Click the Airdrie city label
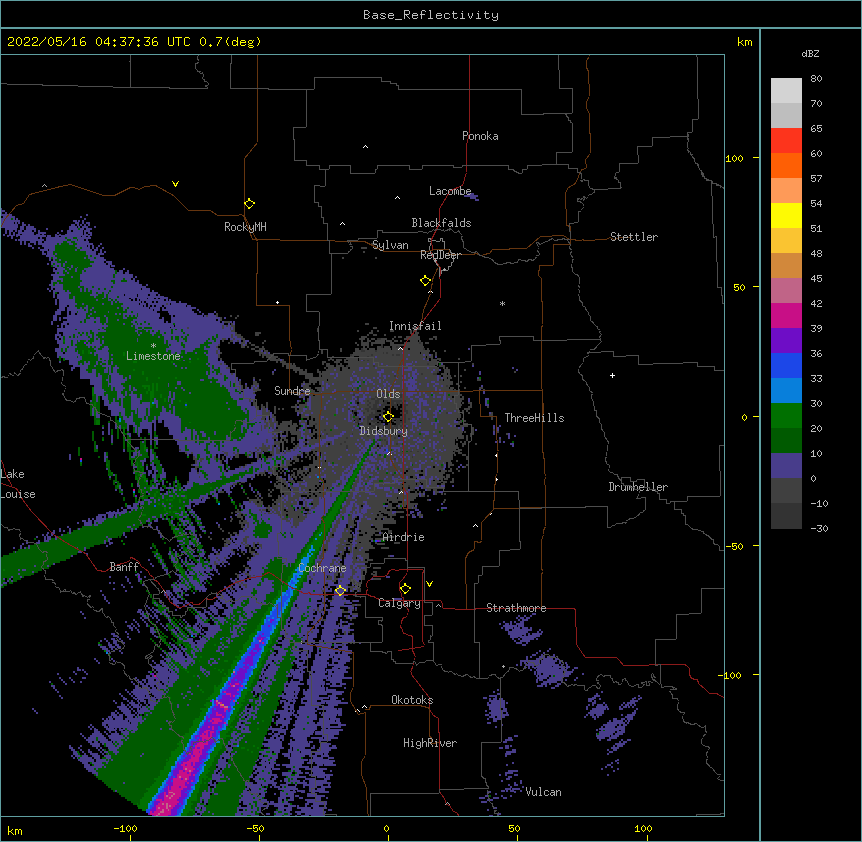Viewport: 862px width, 842px height. tap(403, 537)
